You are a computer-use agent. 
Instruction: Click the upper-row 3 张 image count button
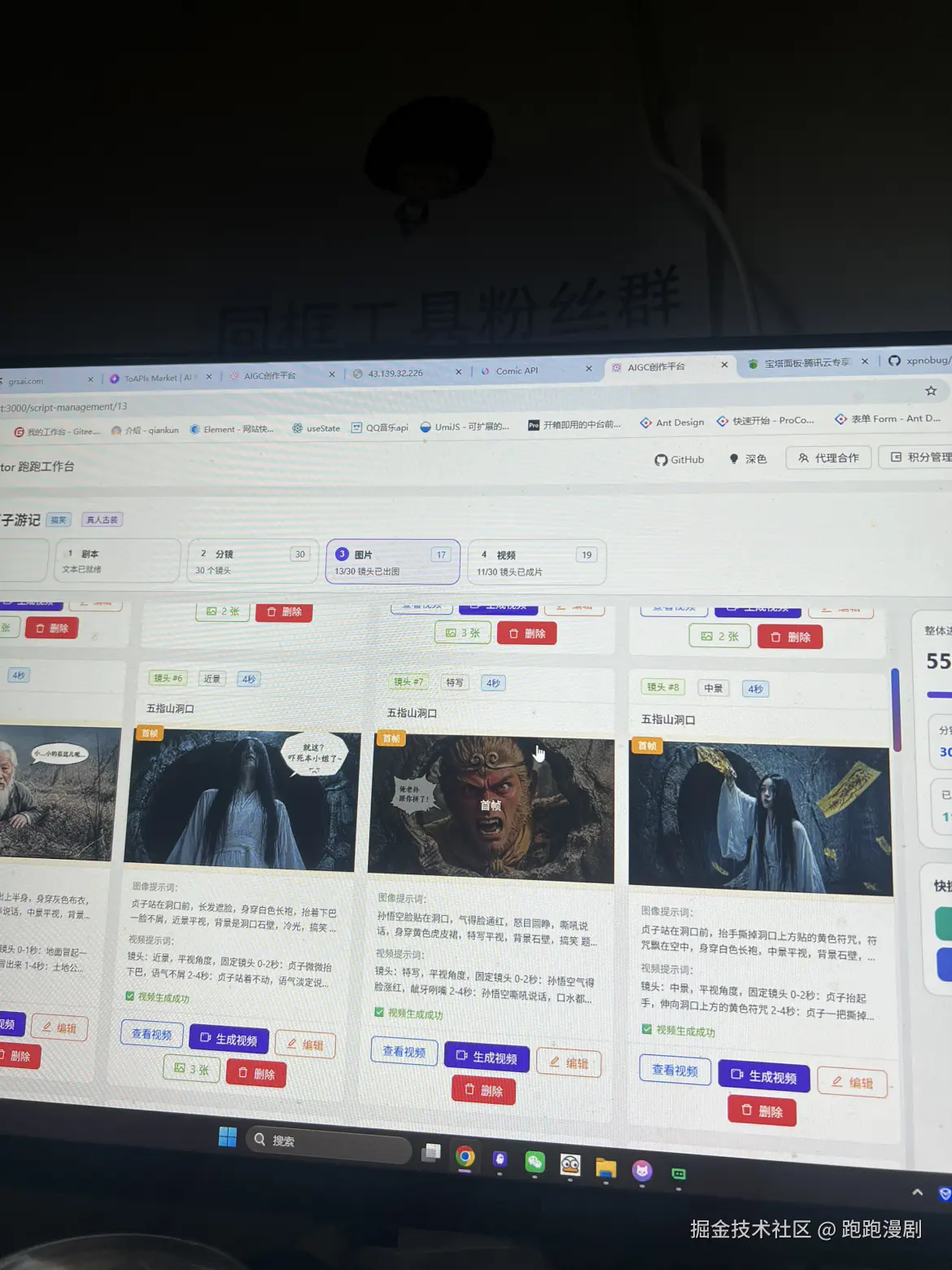tap(463, 633)
